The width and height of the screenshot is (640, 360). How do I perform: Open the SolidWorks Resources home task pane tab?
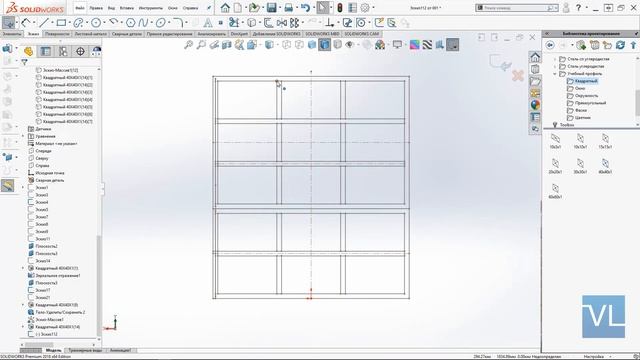(x=535, y=57)
